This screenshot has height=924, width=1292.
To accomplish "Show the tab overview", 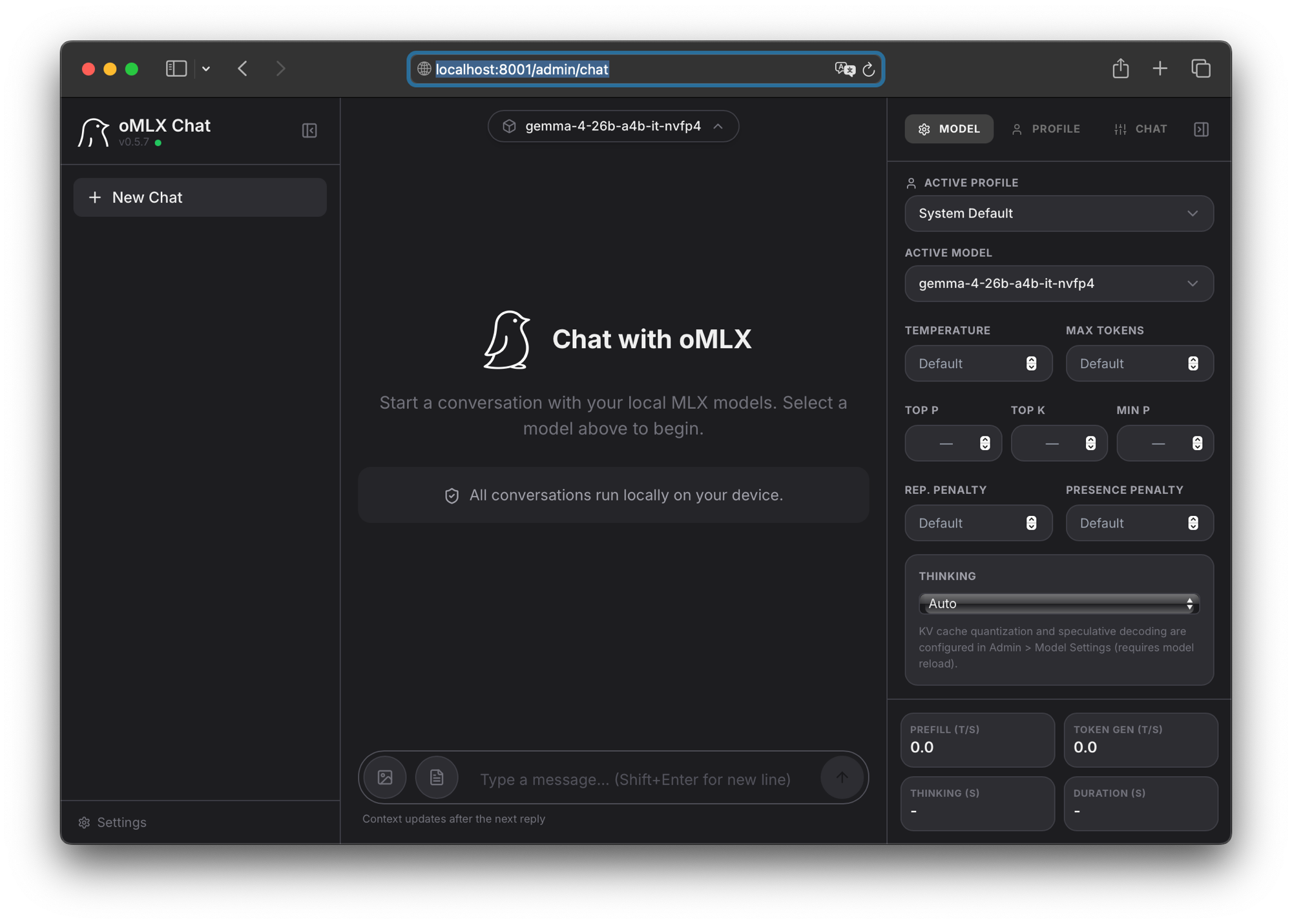I will point(1201,68).
